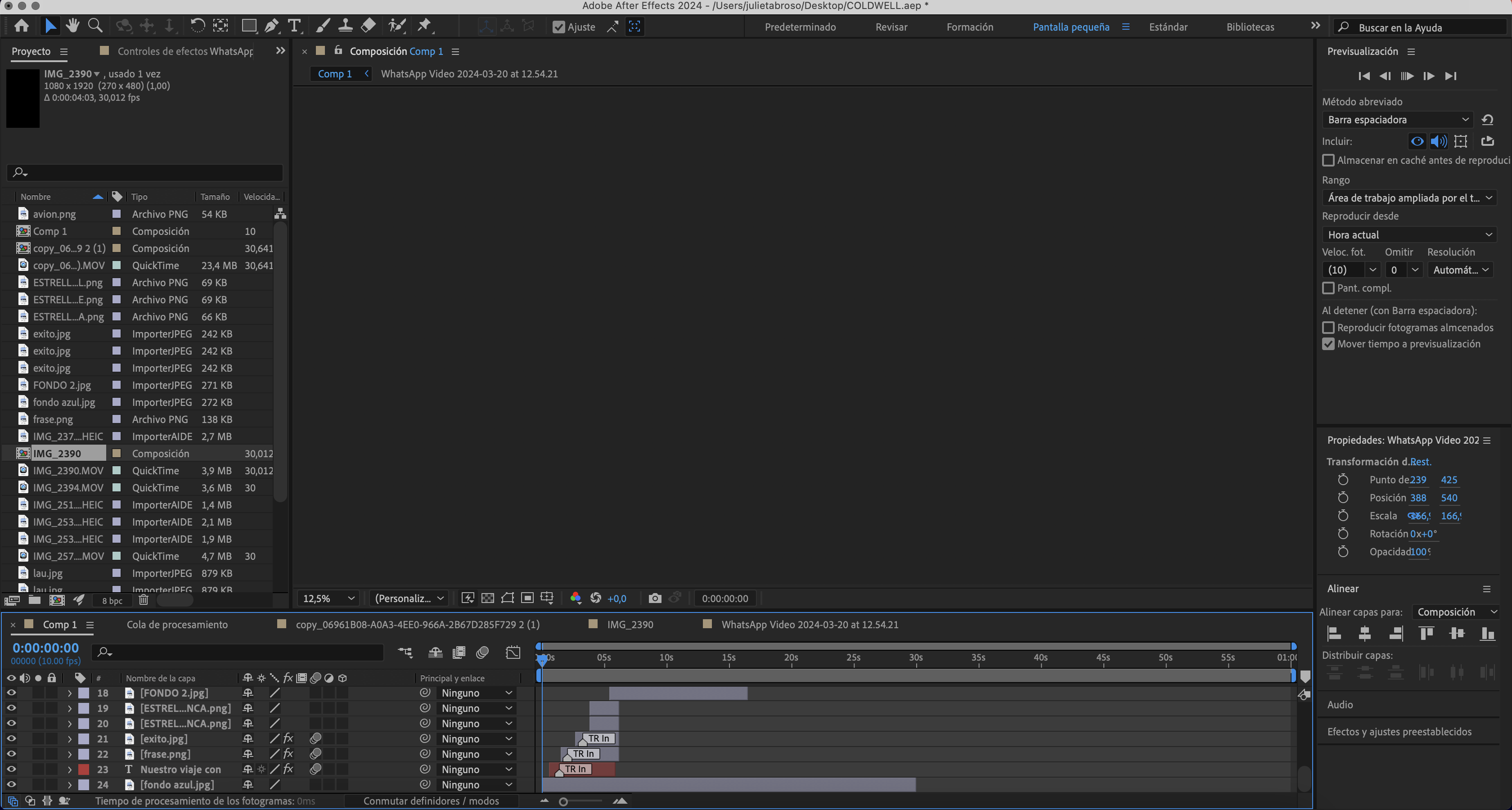Click the new folder icon in Project panel

point(35,600)
